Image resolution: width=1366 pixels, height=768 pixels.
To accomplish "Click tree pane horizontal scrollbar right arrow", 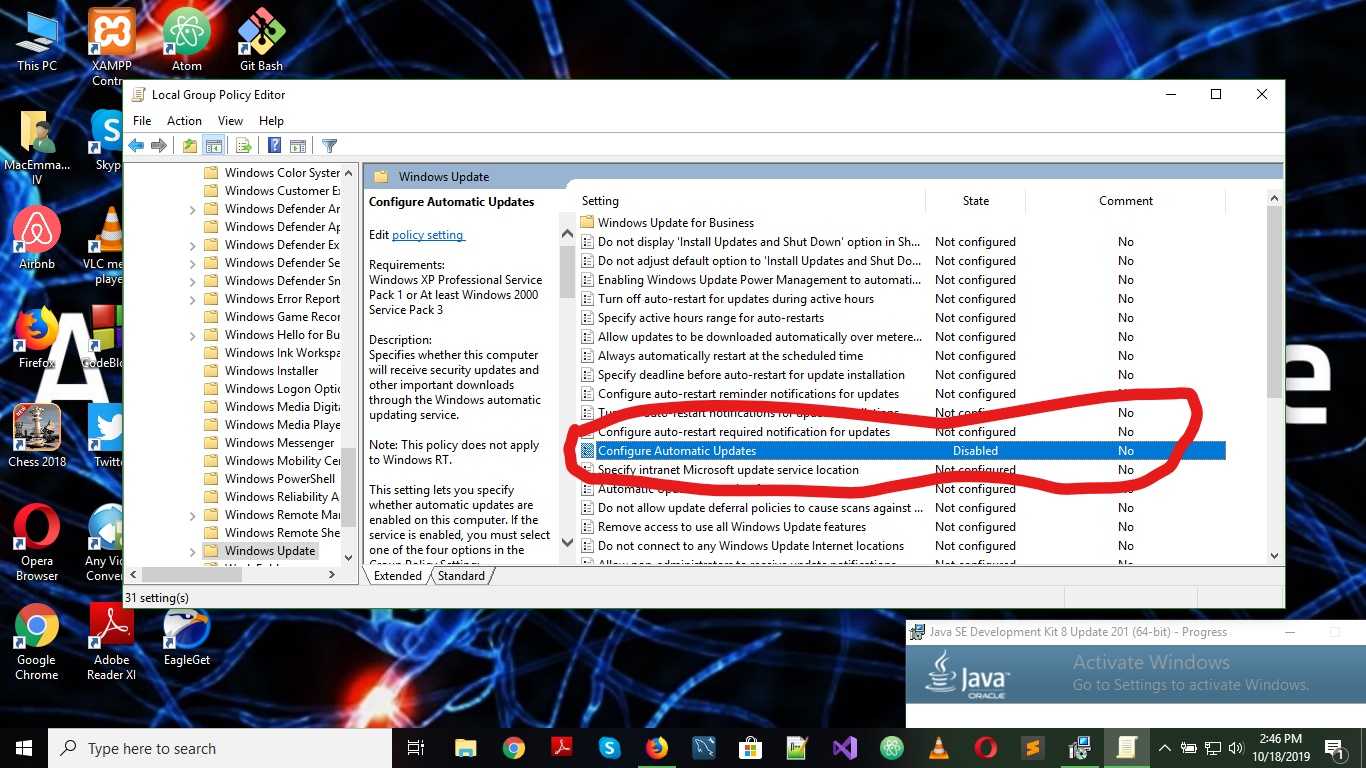I will (333, 575).
